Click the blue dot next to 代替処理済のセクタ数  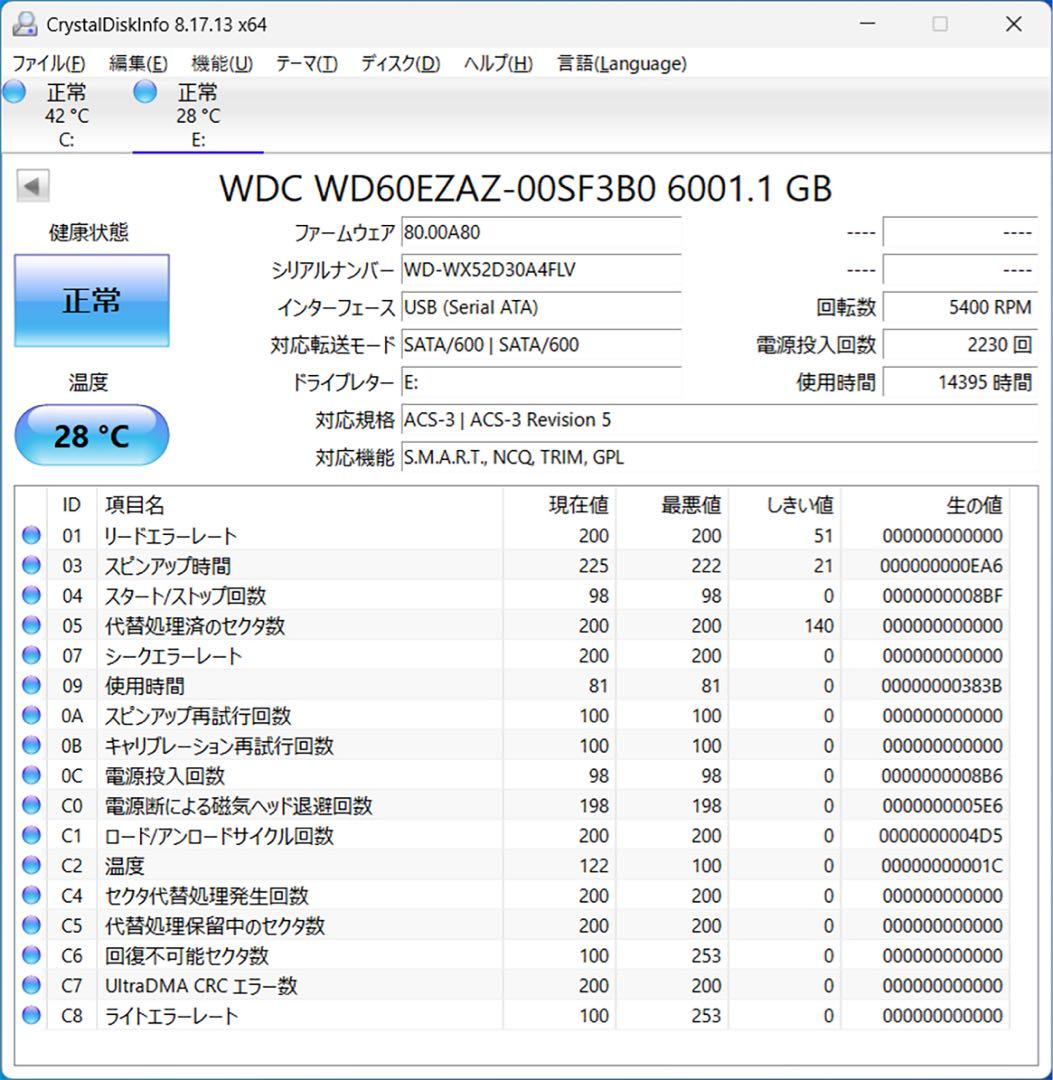30,626
